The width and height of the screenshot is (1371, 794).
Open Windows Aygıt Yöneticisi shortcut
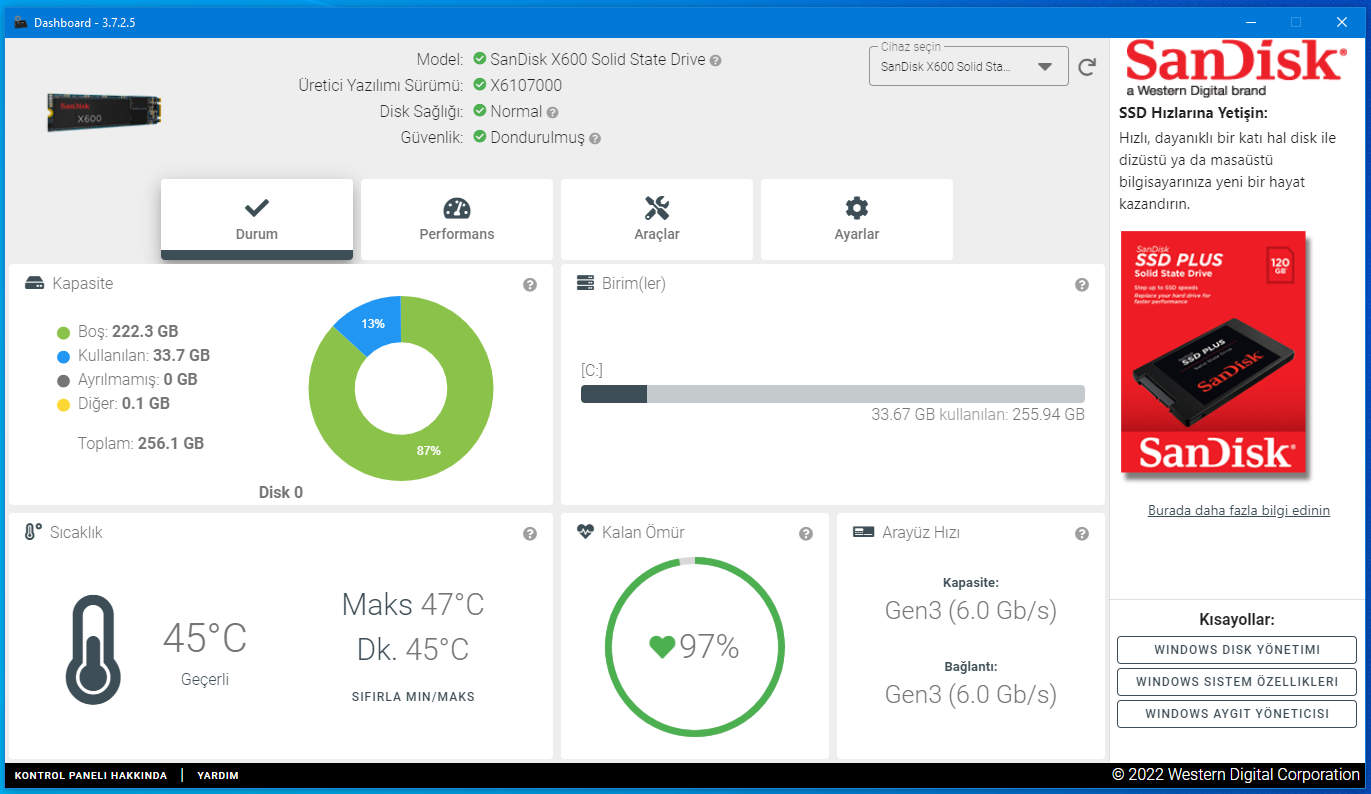(1237, 714)
